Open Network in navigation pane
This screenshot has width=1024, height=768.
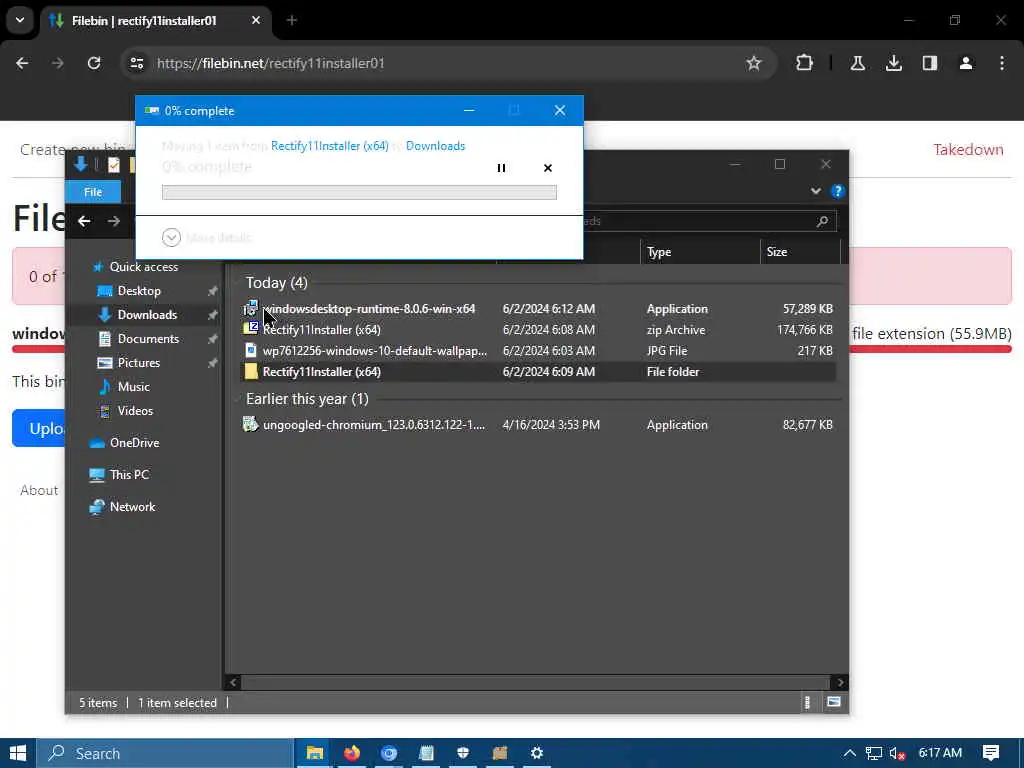132,507
